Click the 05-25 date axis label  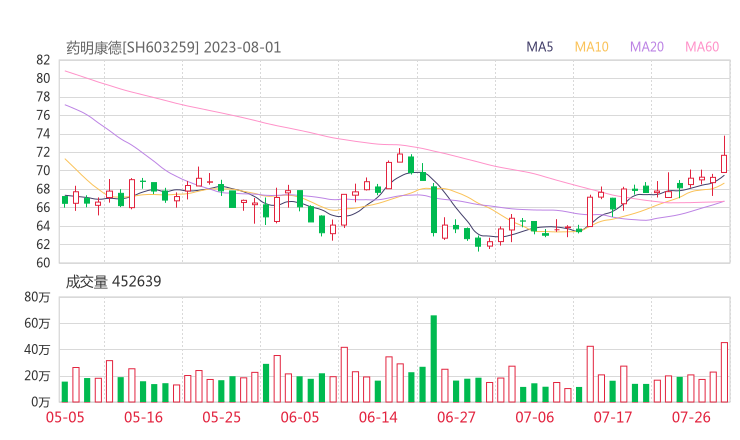pos(222,417)
